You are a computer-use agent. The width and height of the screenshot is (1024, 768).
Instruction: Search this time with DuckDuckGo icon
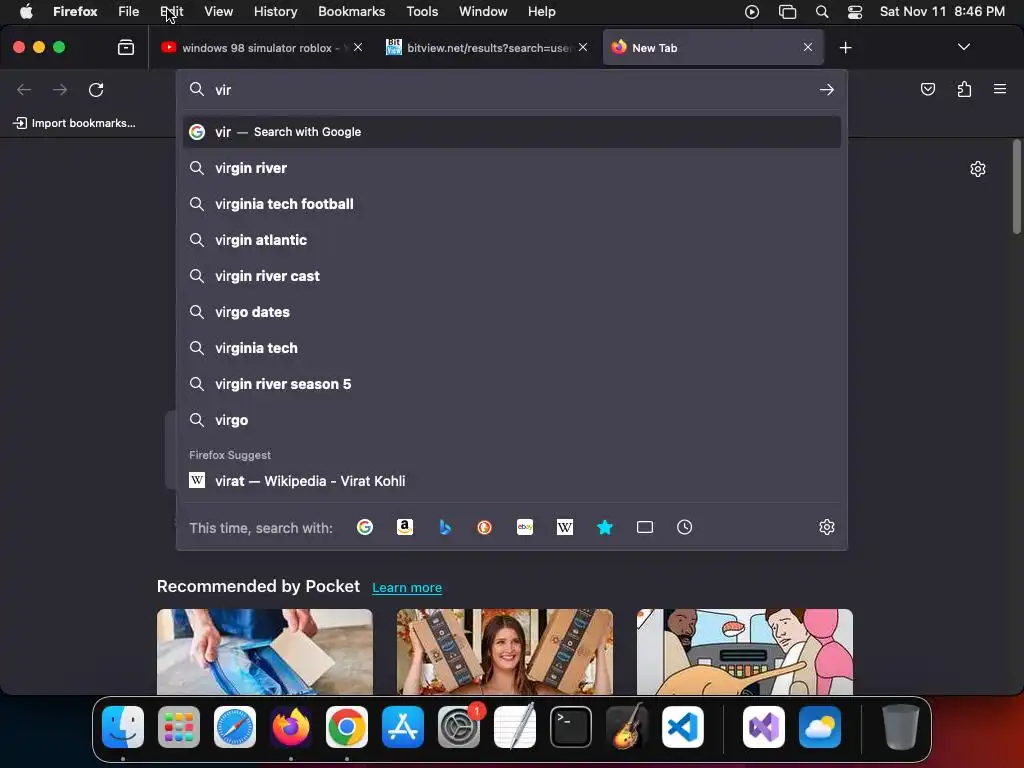click(485, 527)
